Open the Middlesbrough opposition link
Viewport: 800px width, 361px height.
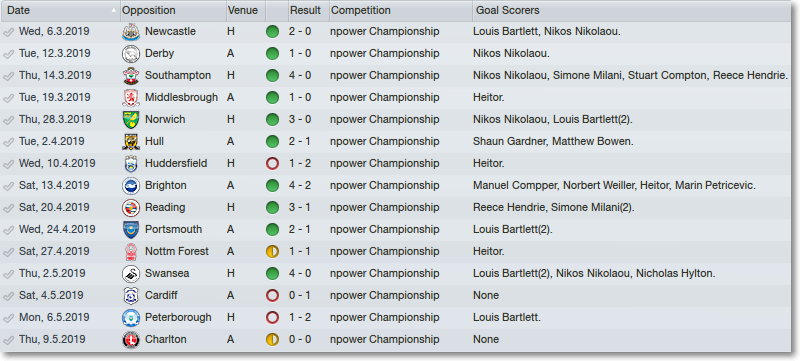coord(181,97)
